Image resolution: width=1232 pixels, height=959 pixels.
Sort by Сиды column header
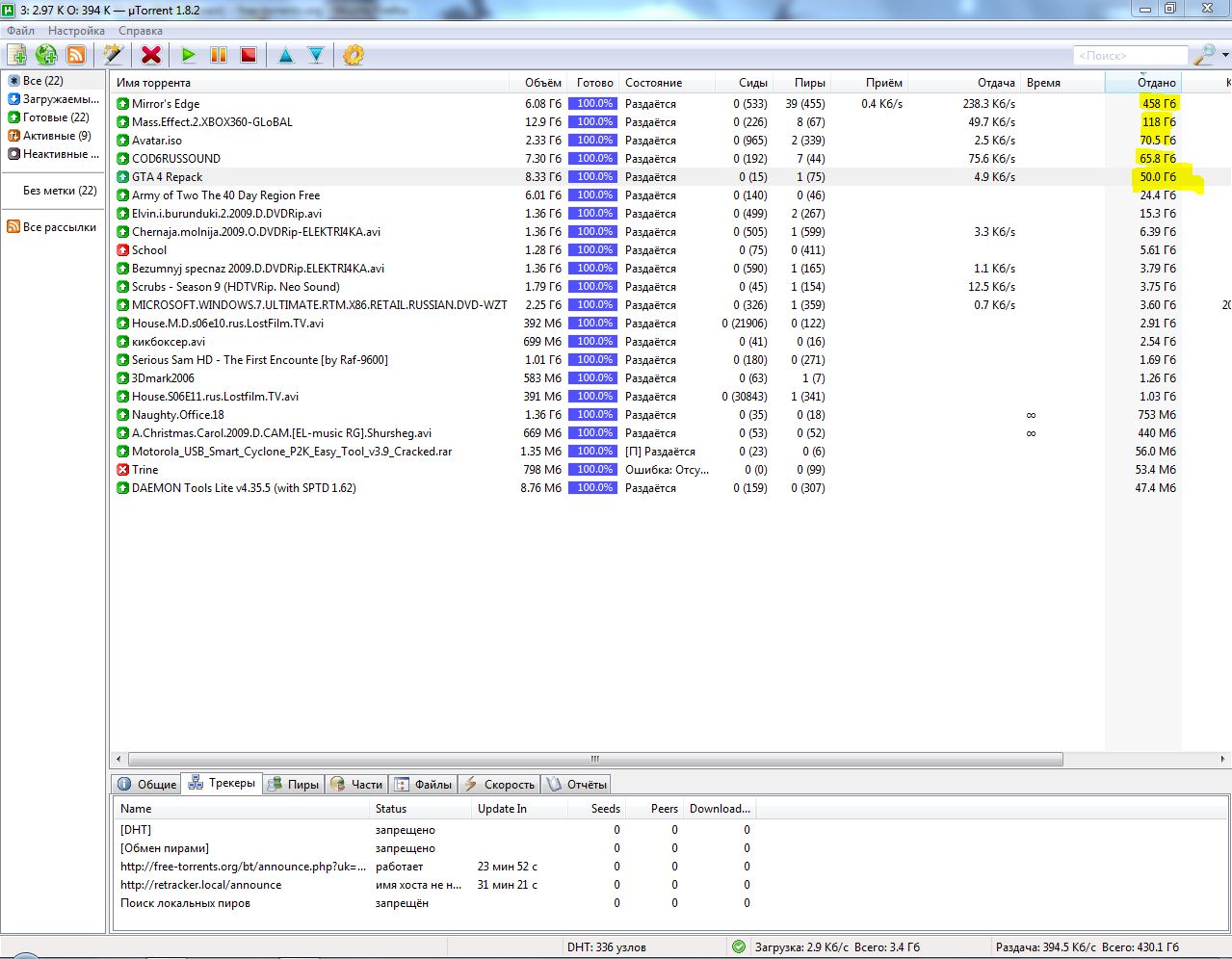click(x=744, y=83)
